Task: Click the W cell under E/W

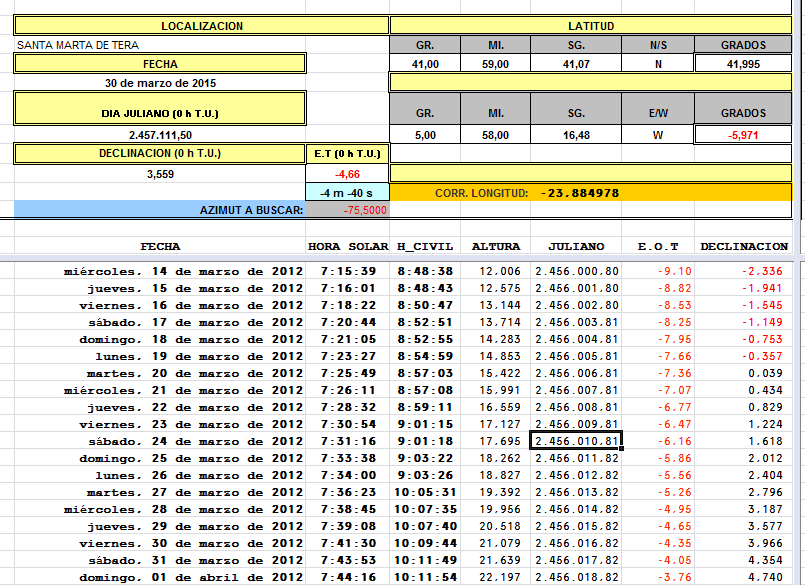Action: 658,134
